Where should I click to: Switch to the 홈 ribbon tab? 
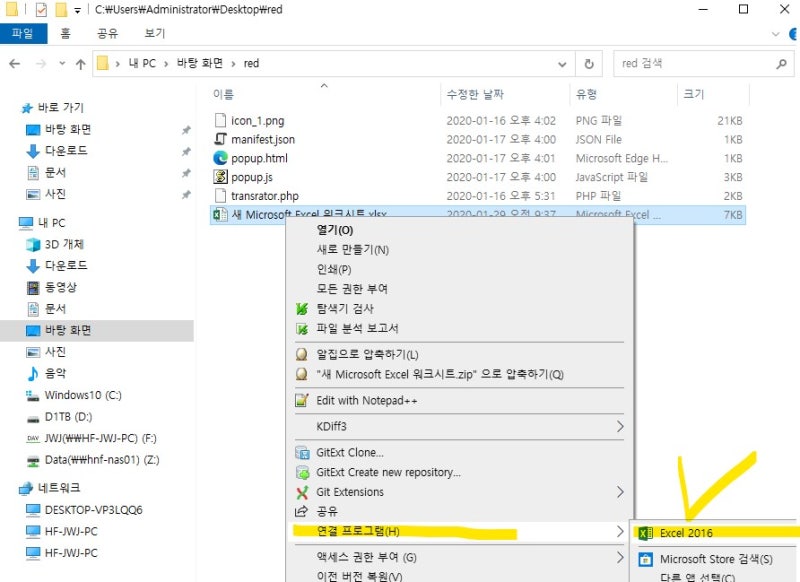click(65, 34)
